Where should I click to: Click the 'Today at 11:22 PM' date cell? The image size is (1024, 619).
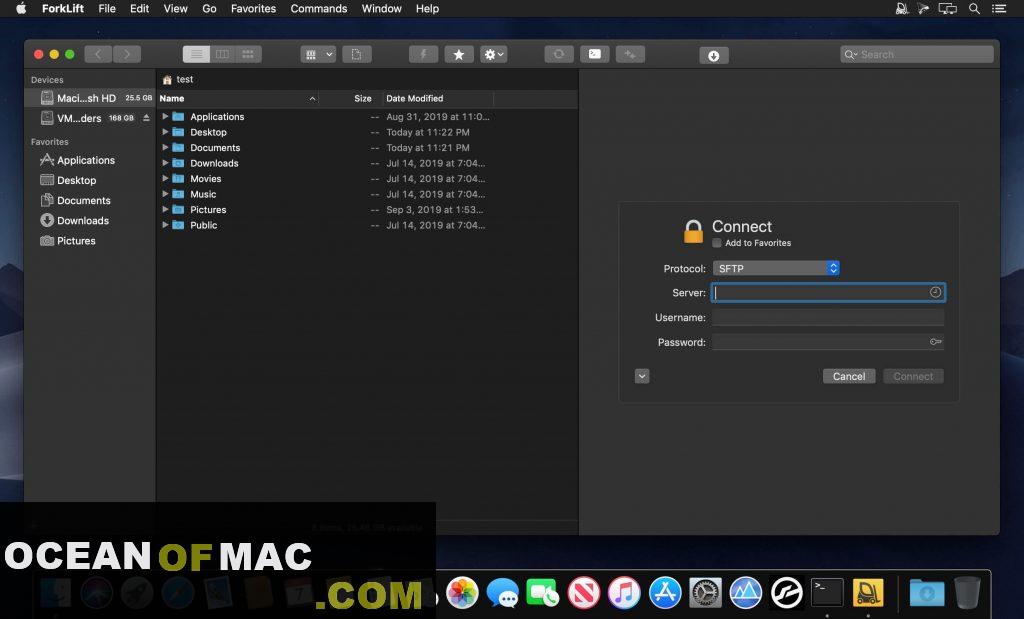(428, 132)
